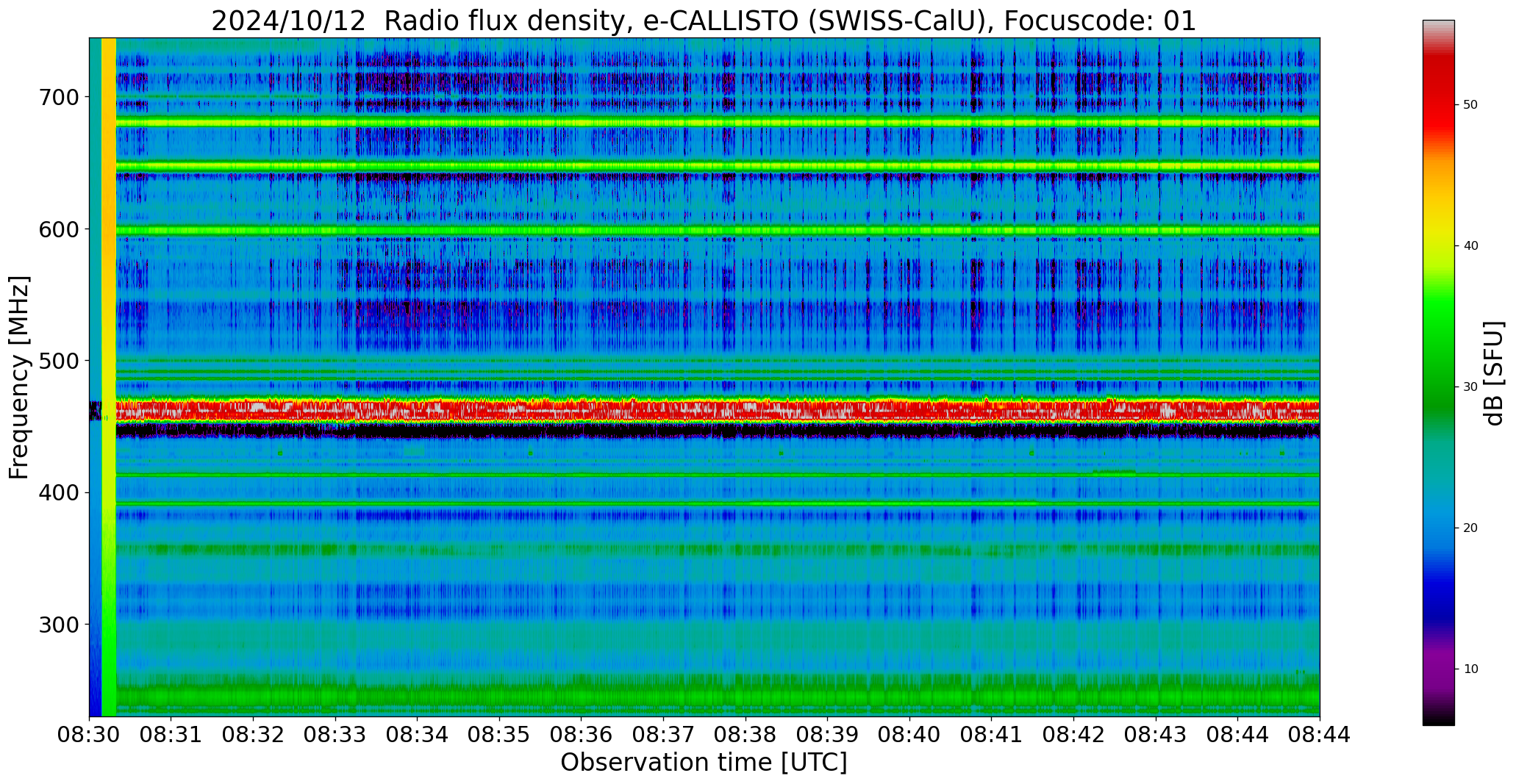Click the colorbar tick label 10
This screenshot has width=1516, height=784.
click(1470, 669)
